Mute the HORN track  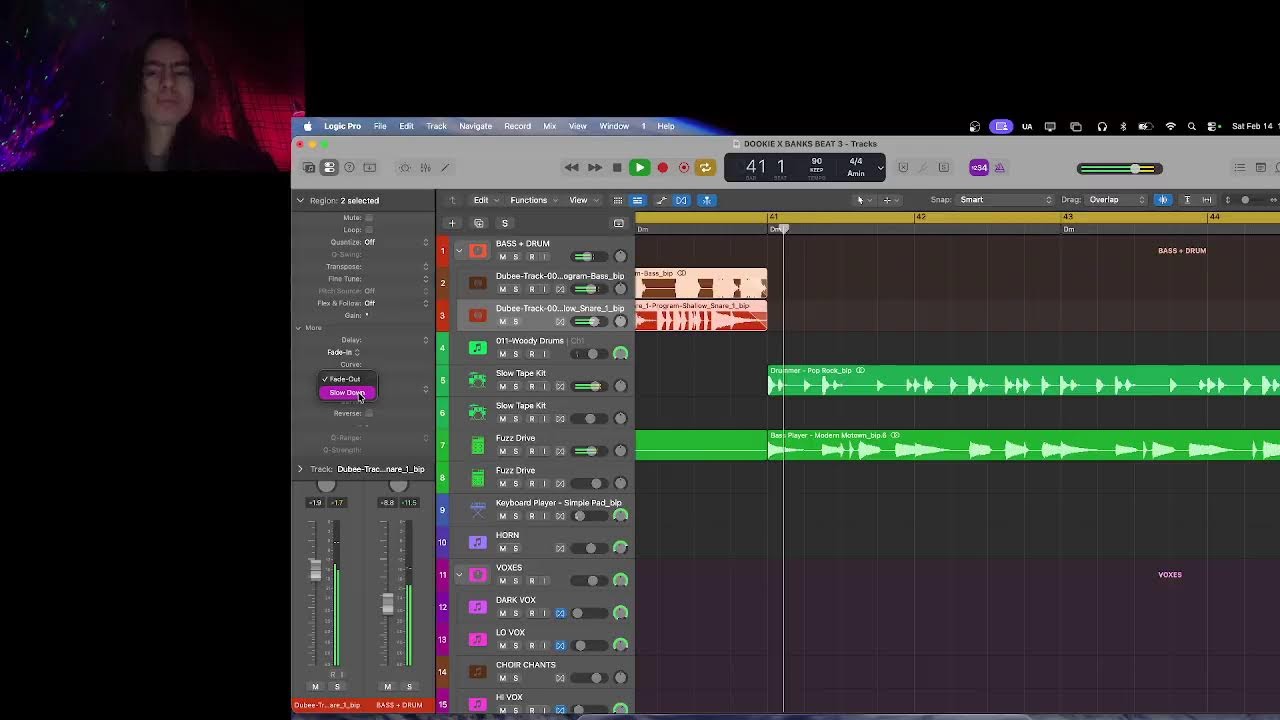(x=502, y=548)
